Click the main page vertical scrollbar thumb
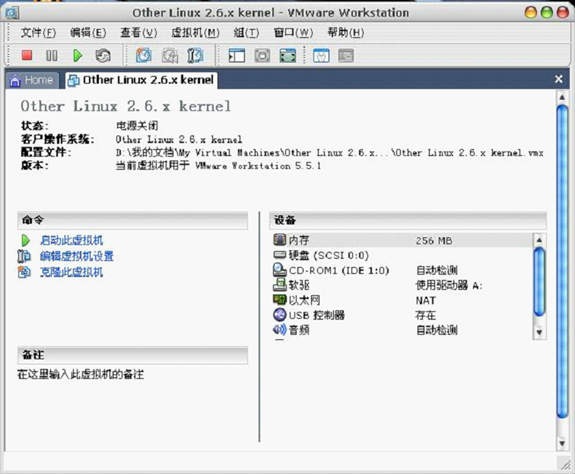The image size is (575, 474). pos(562,261)
